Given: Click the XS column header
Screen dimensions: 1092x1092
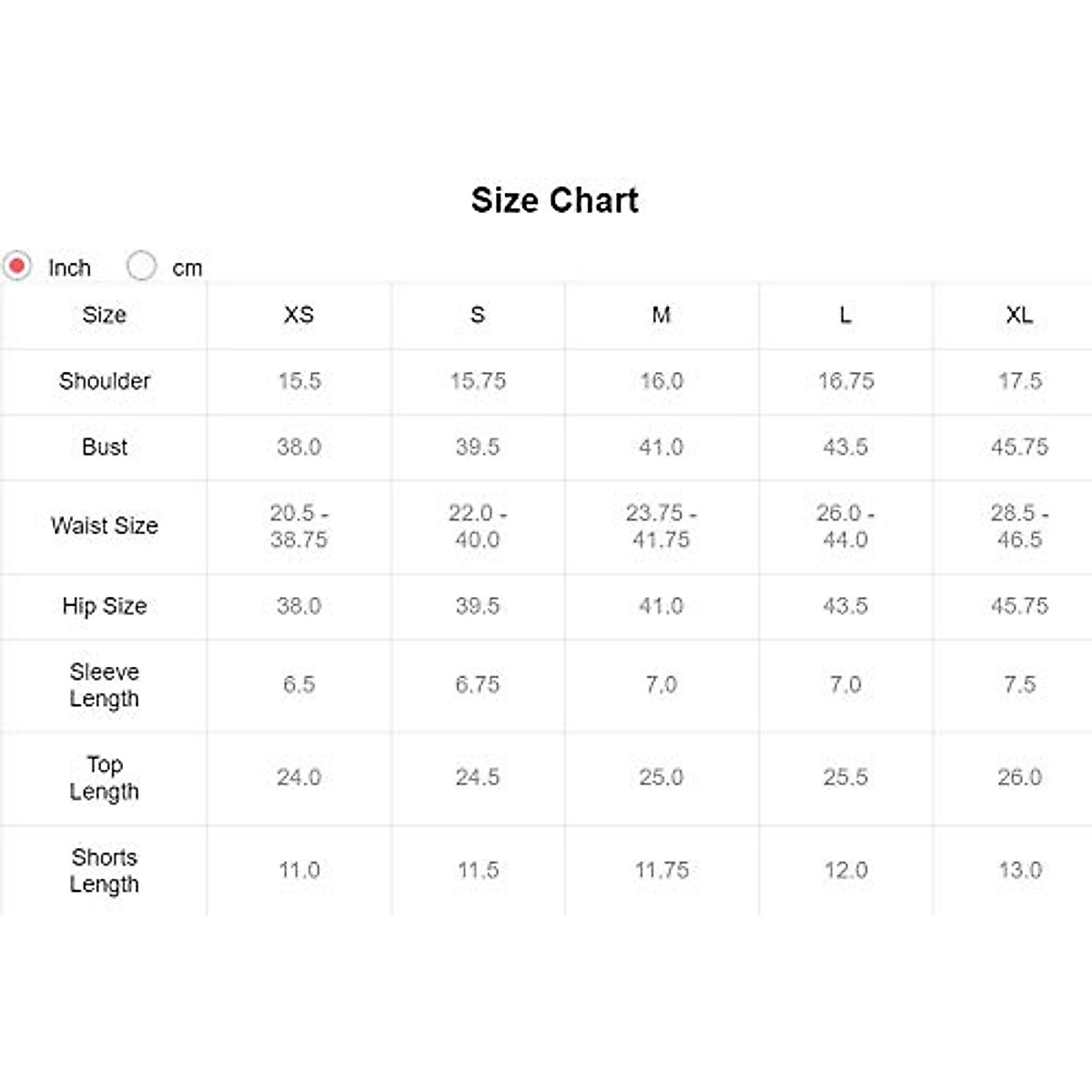Looking at the screenshot, I should (x=298, y=315).
